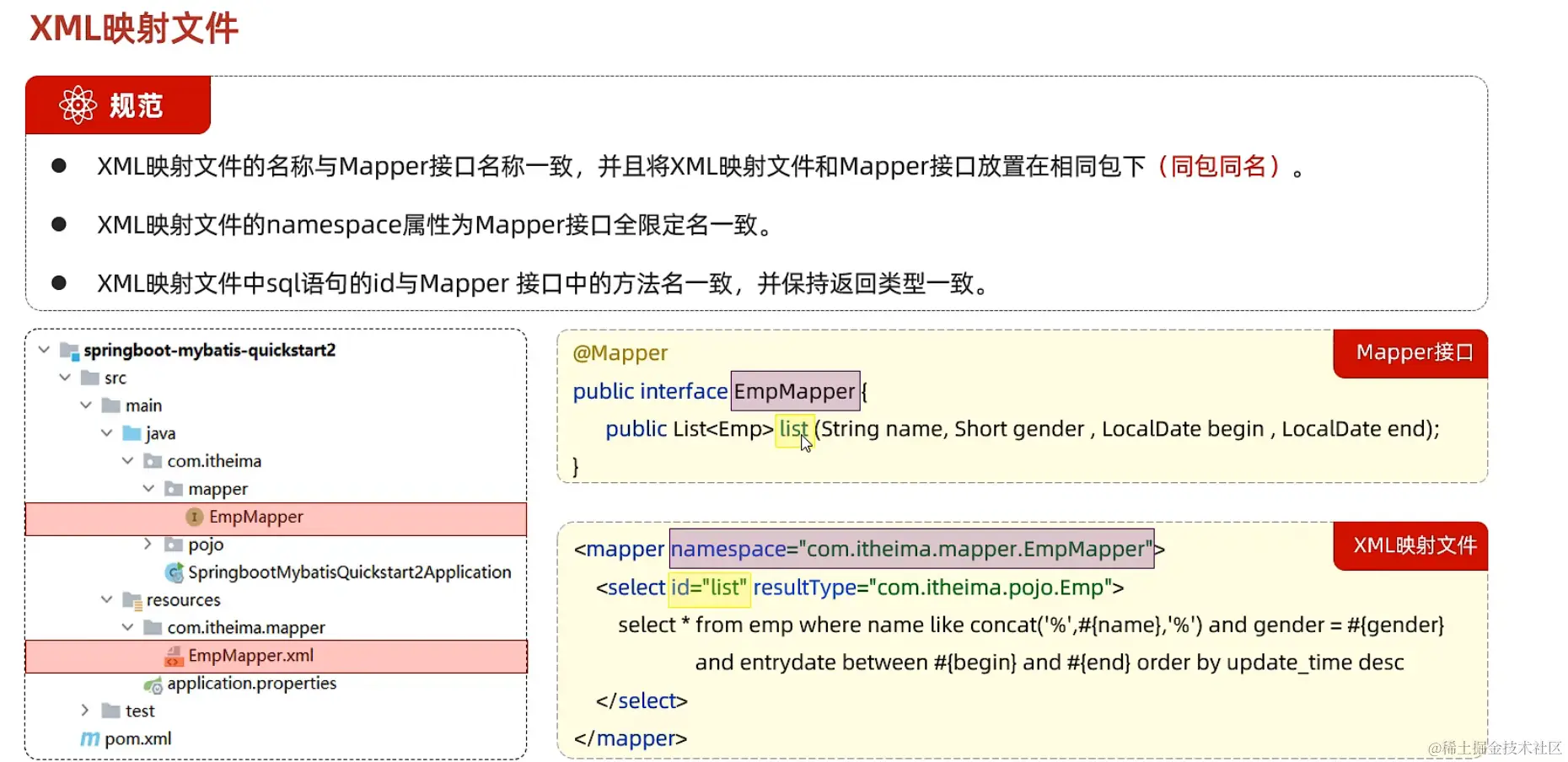Click the springboot-mybatis-quickstart2 project folder icon
1568x762 pixels.
[x=69, y=351]
